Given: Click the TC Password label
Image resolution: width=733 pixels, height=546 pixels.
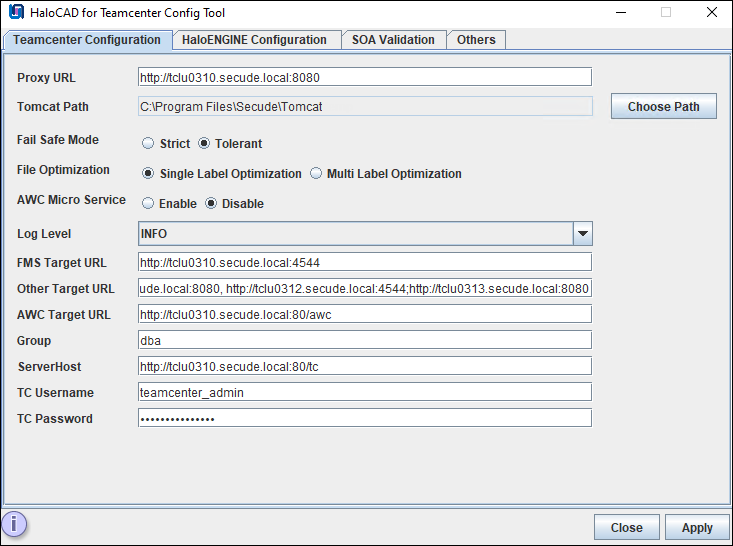Looking at the screenshot, I should [55, 418].
